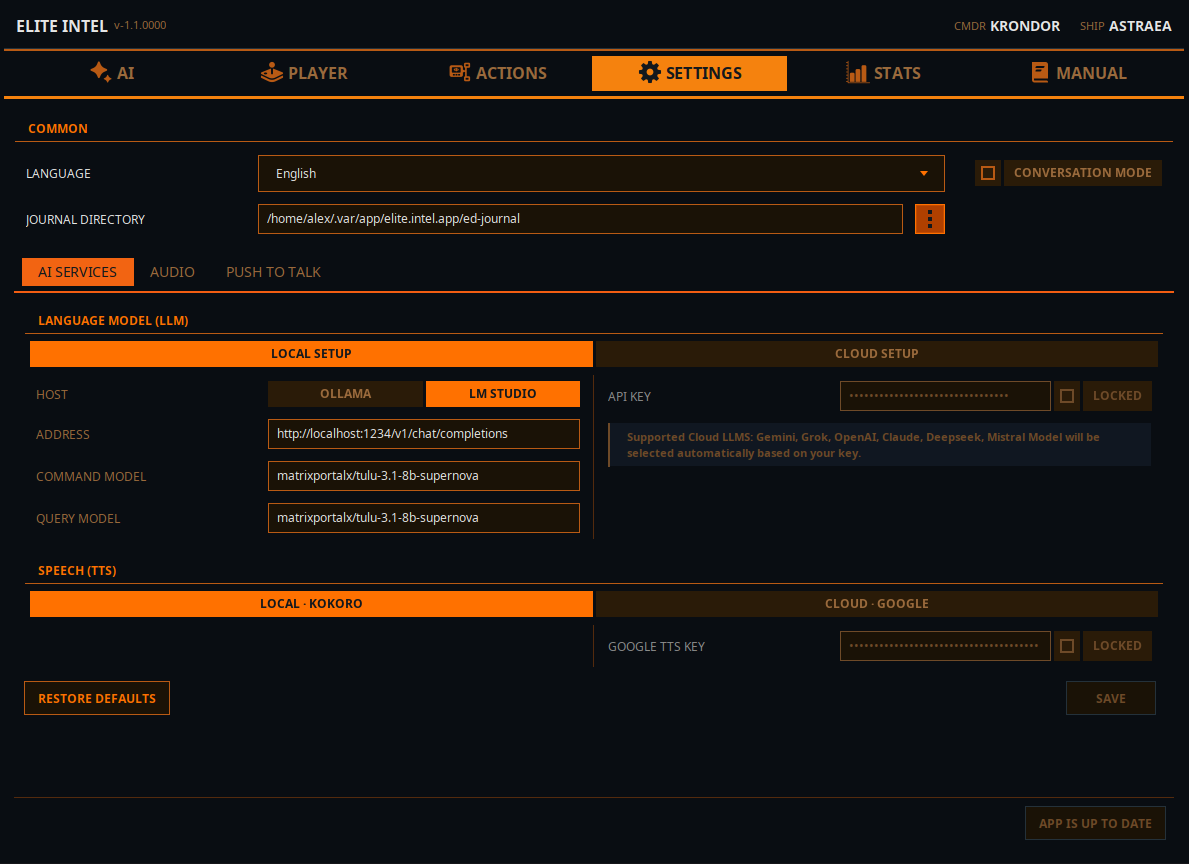Choose Cloud Google speech option
Viewport: 1189px width, 864px height.
[877, 604]
